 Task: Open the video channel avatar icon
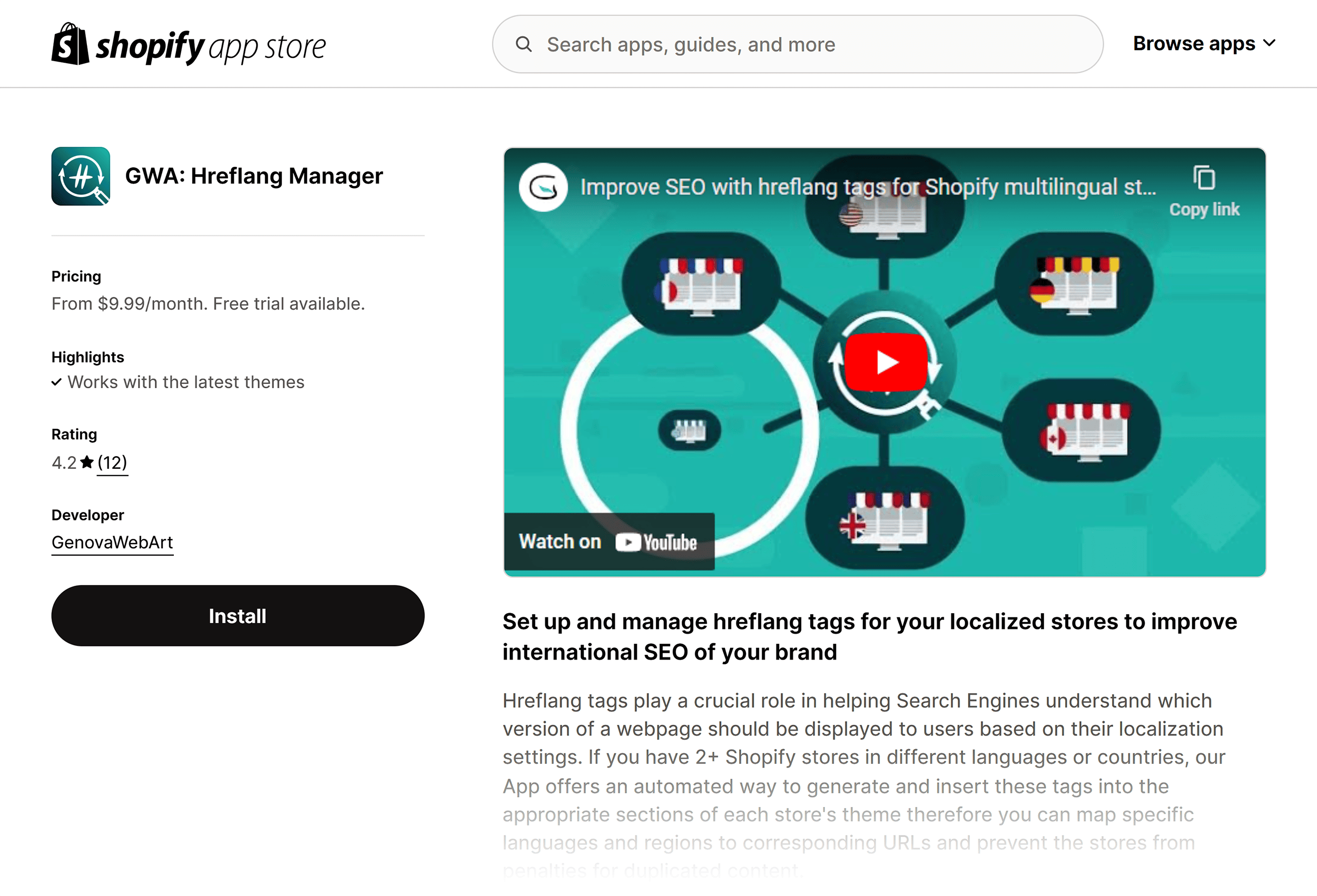pos(543,188)
